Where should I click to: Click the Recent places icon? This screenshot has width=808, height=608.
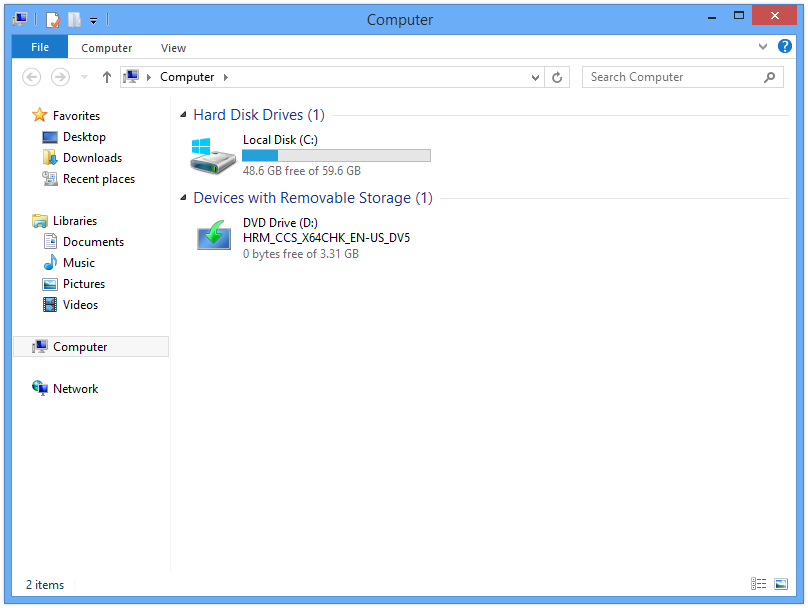coord(50,178)
